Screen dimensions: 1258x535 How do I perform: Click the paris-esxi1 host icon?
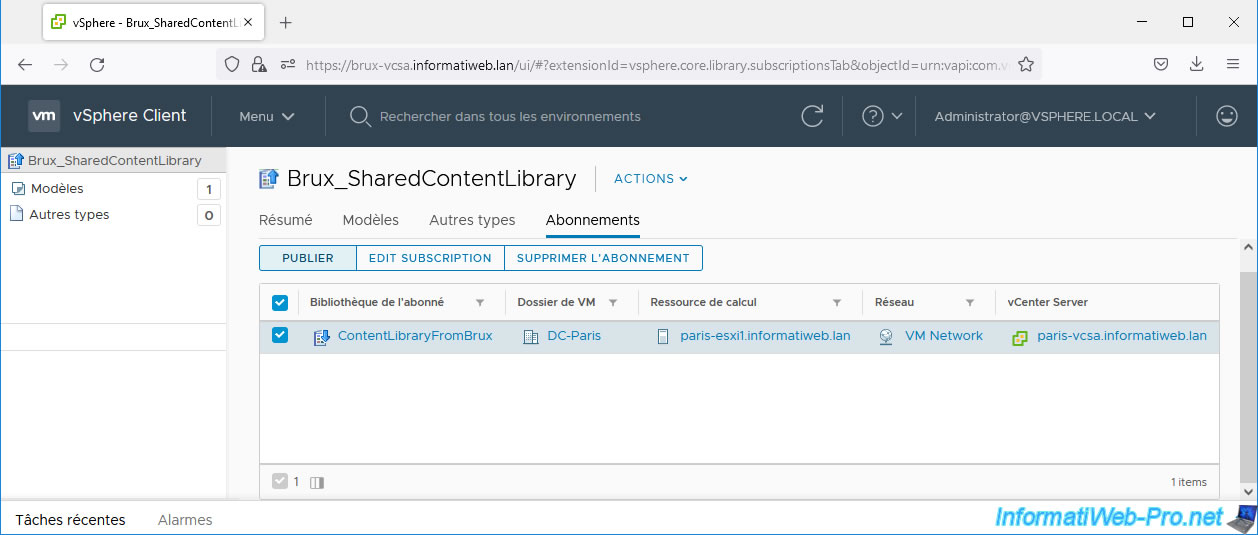(662, 337)
